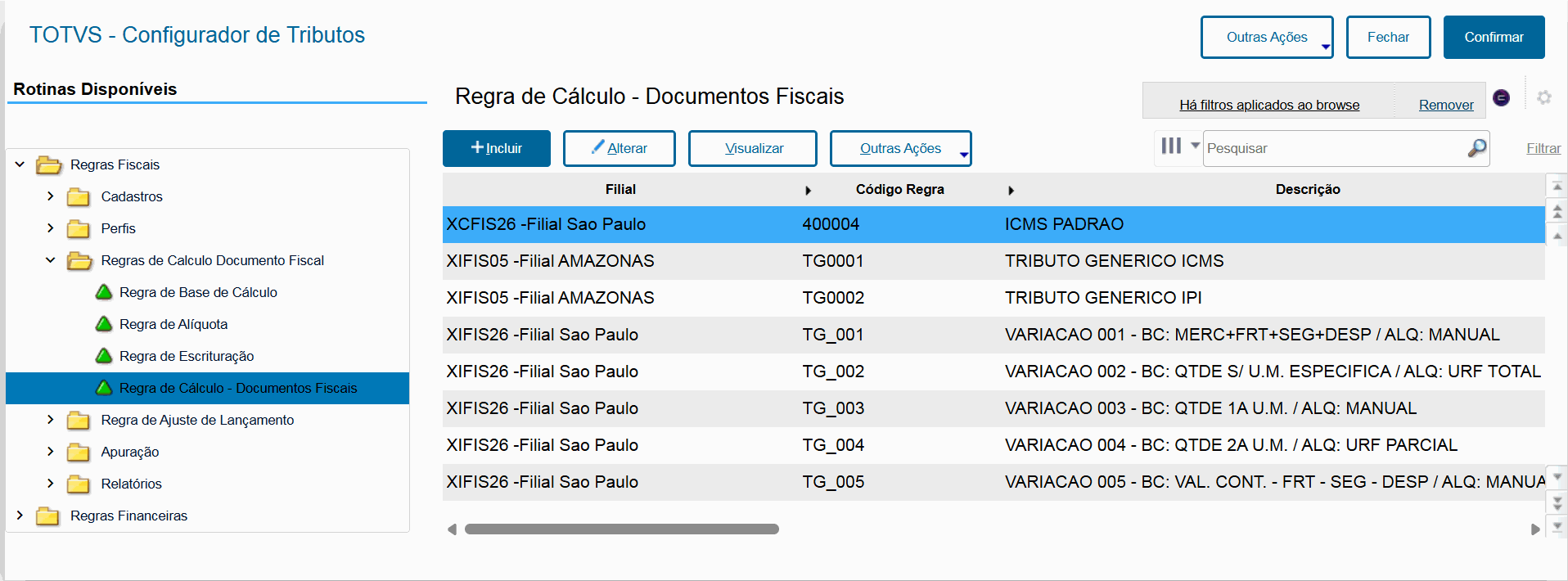Expand the Regras Financeiras tree node
Viewport: 1568px width, 581px height.
pyautogui.click(x=20, y=516)
